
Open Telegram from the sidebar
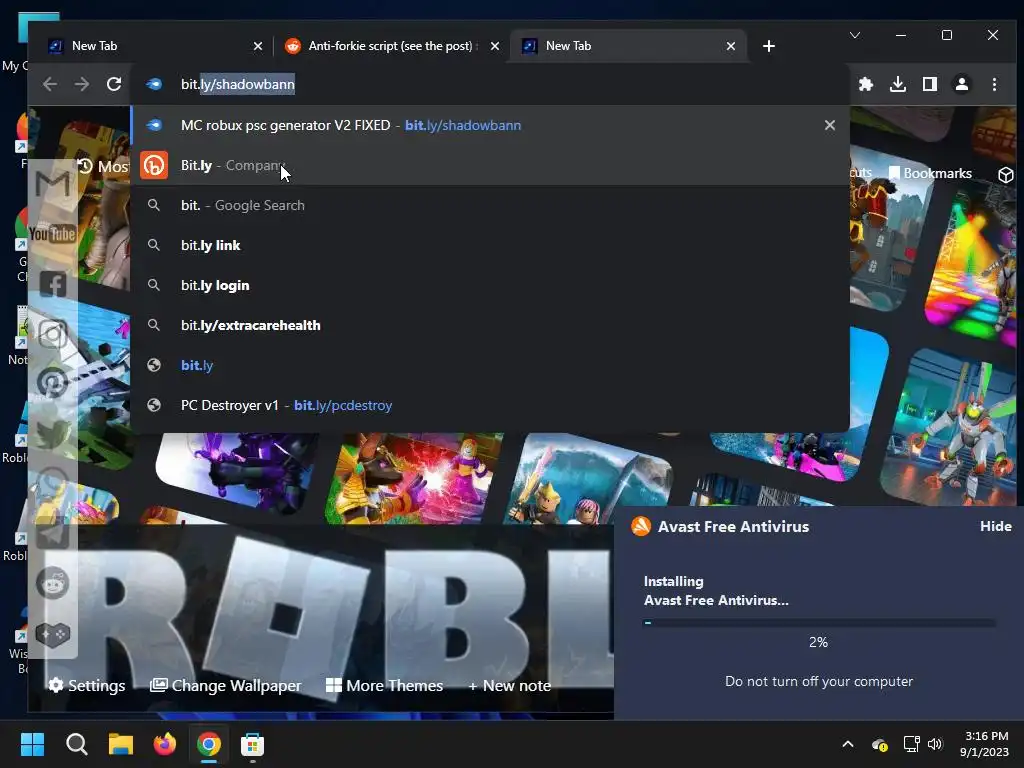pos(53,532)
